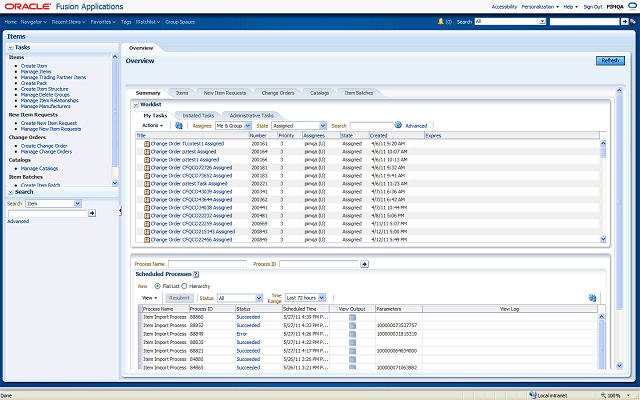Screen dimensions: 640x400
Task: Click the Refresh button in Overview
Action: tap(610, 61)
